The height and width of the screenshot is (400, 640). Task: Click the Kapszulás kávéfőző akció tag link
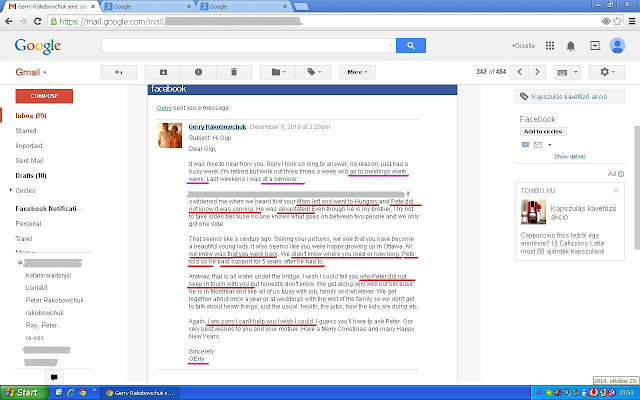click(569, 96)
